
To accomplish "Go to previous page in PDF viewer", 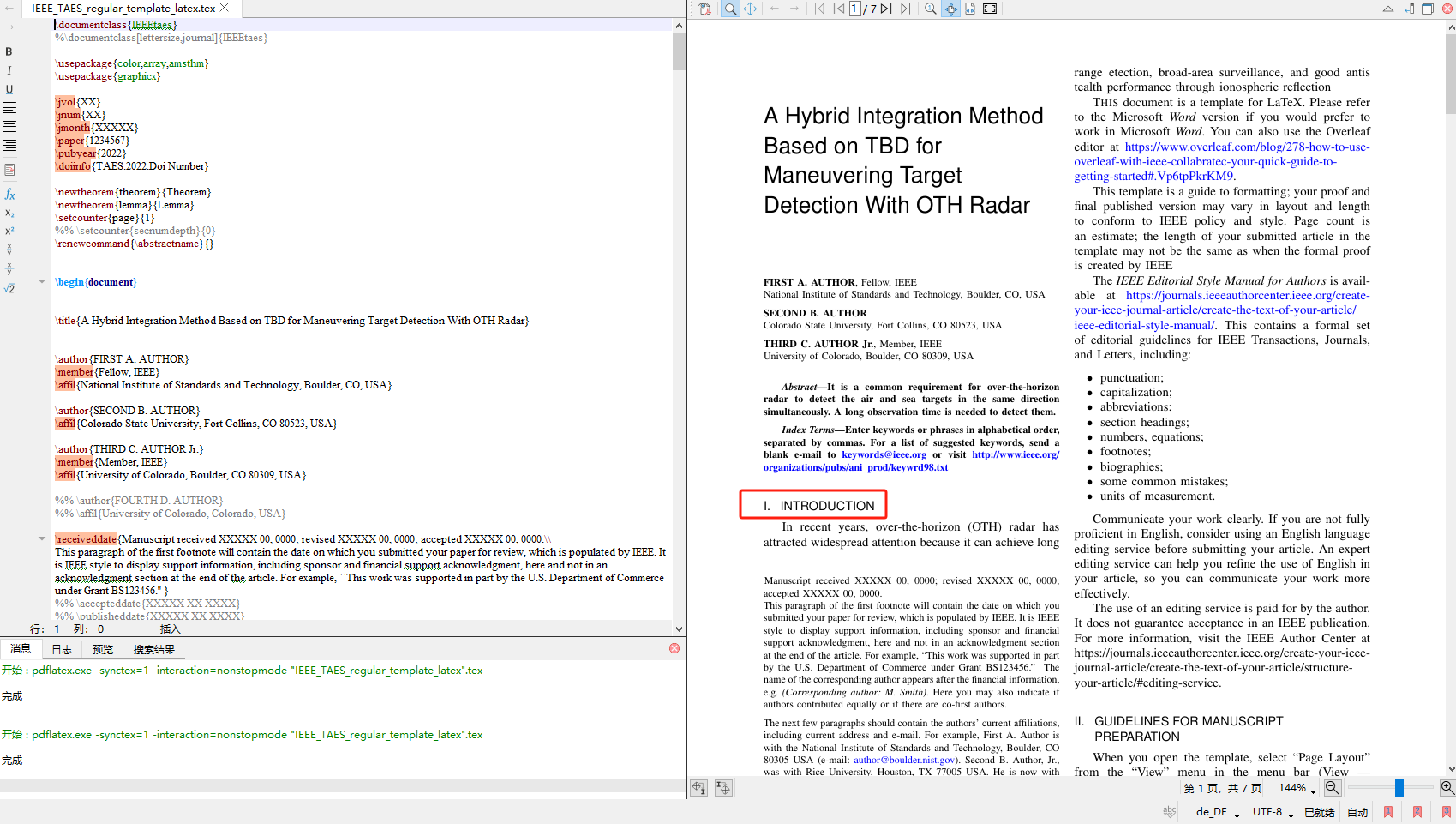I will coord(838,9).
